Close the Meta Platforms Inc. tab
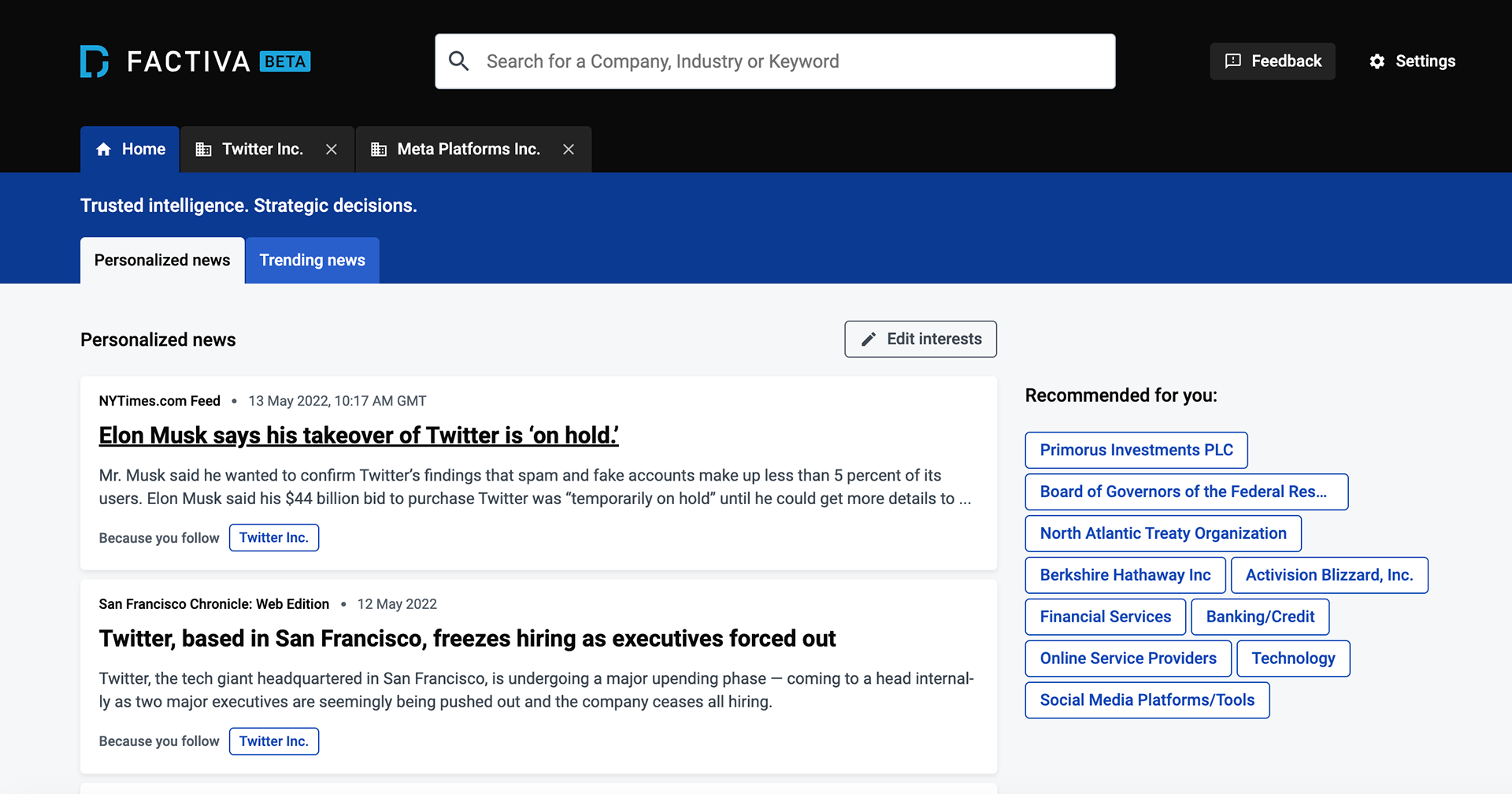This screenshot has width=1512, height=794. [569, 150]
